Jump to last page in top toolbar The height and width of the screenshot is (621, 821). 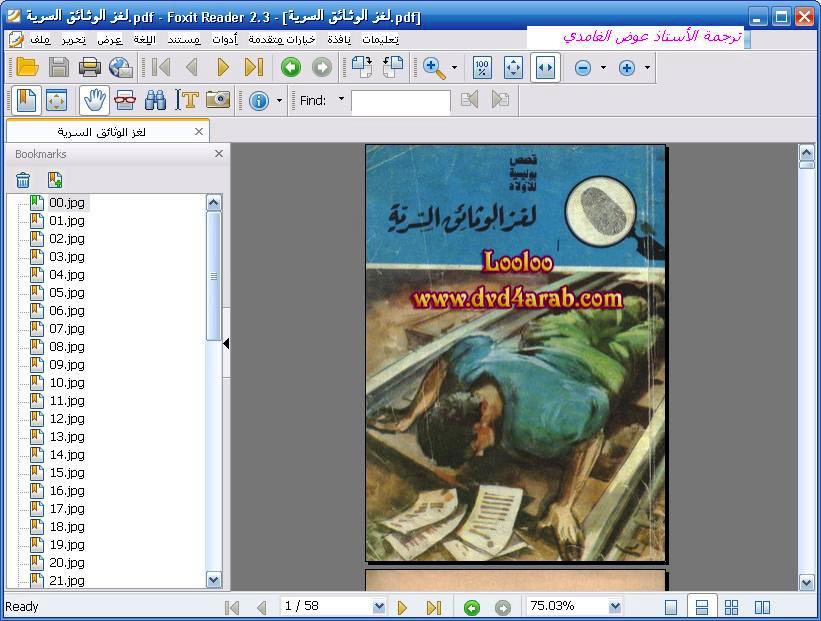pyautogui.click(x=254, y=68)
